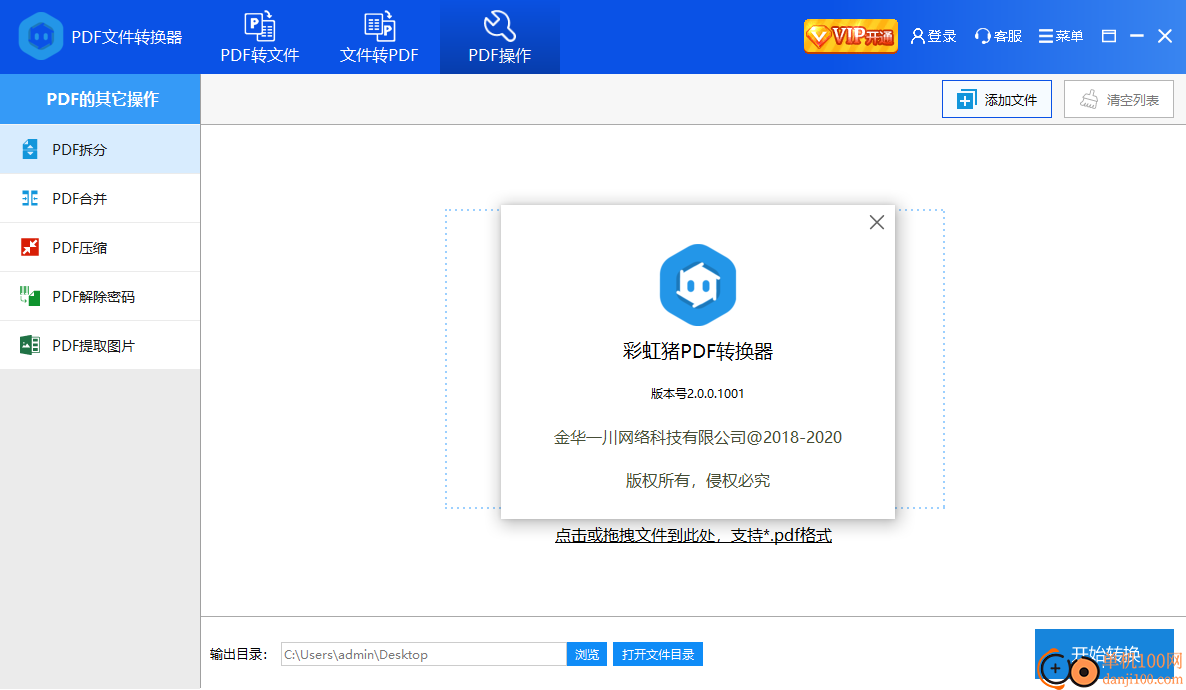The width and height of the screenshot is (1186, 690).
Task: Click the broom icon on 清空列表
Action: pos(1088,100)
